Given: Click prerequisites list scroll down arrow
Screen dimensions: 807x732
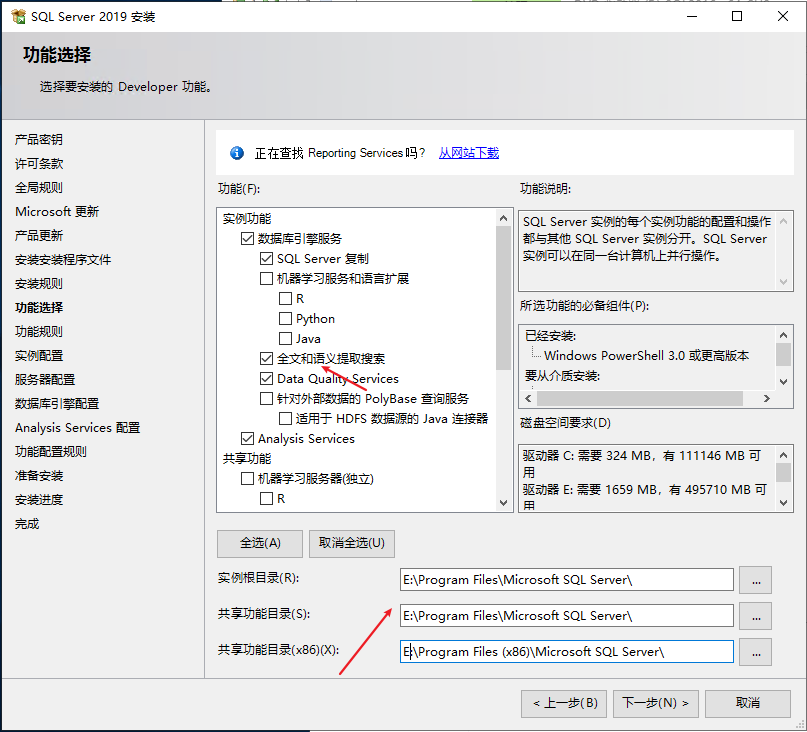Looking at the screenshot, I should coord(783,382).
